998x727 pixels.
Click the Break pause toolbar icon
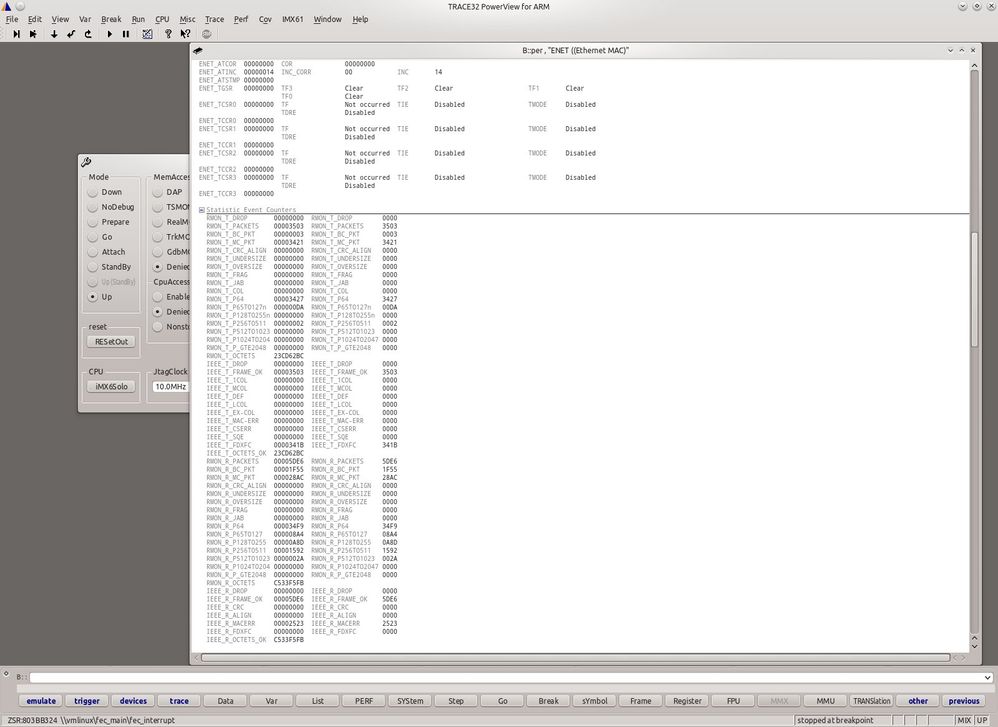coord(126,34)
